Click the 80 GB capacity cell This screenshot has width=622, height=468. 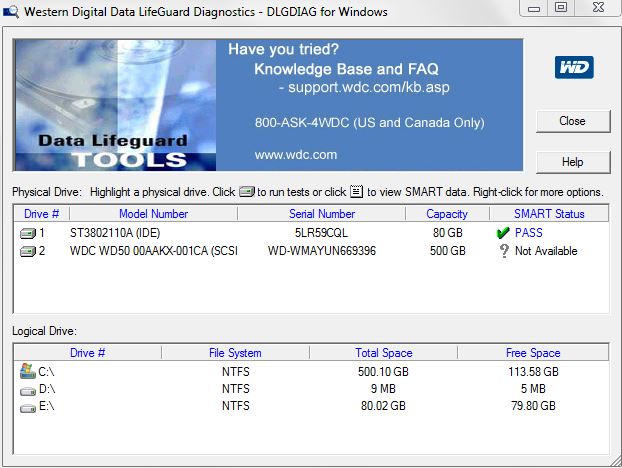click(447, 233)
